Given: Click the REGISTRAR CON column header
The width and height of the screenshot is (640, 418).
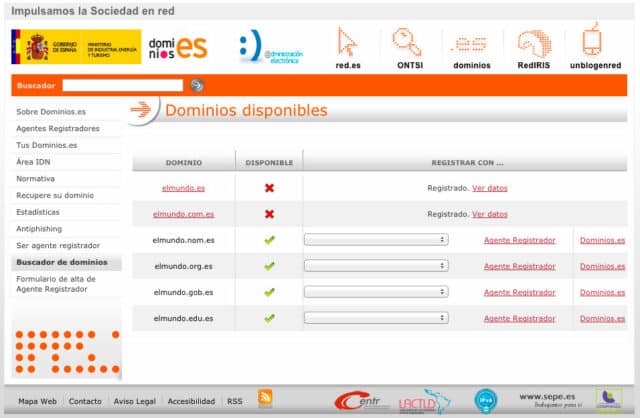Looking at the screenshot, I should click(467, 162).
